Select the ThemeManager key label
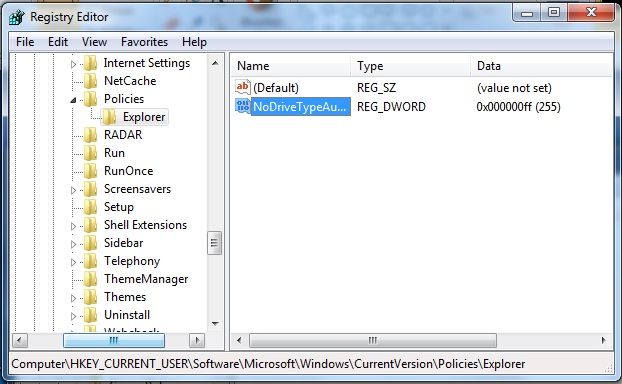Screen dimensions: 622x384 pyautogui.click(x=146, y=279)
